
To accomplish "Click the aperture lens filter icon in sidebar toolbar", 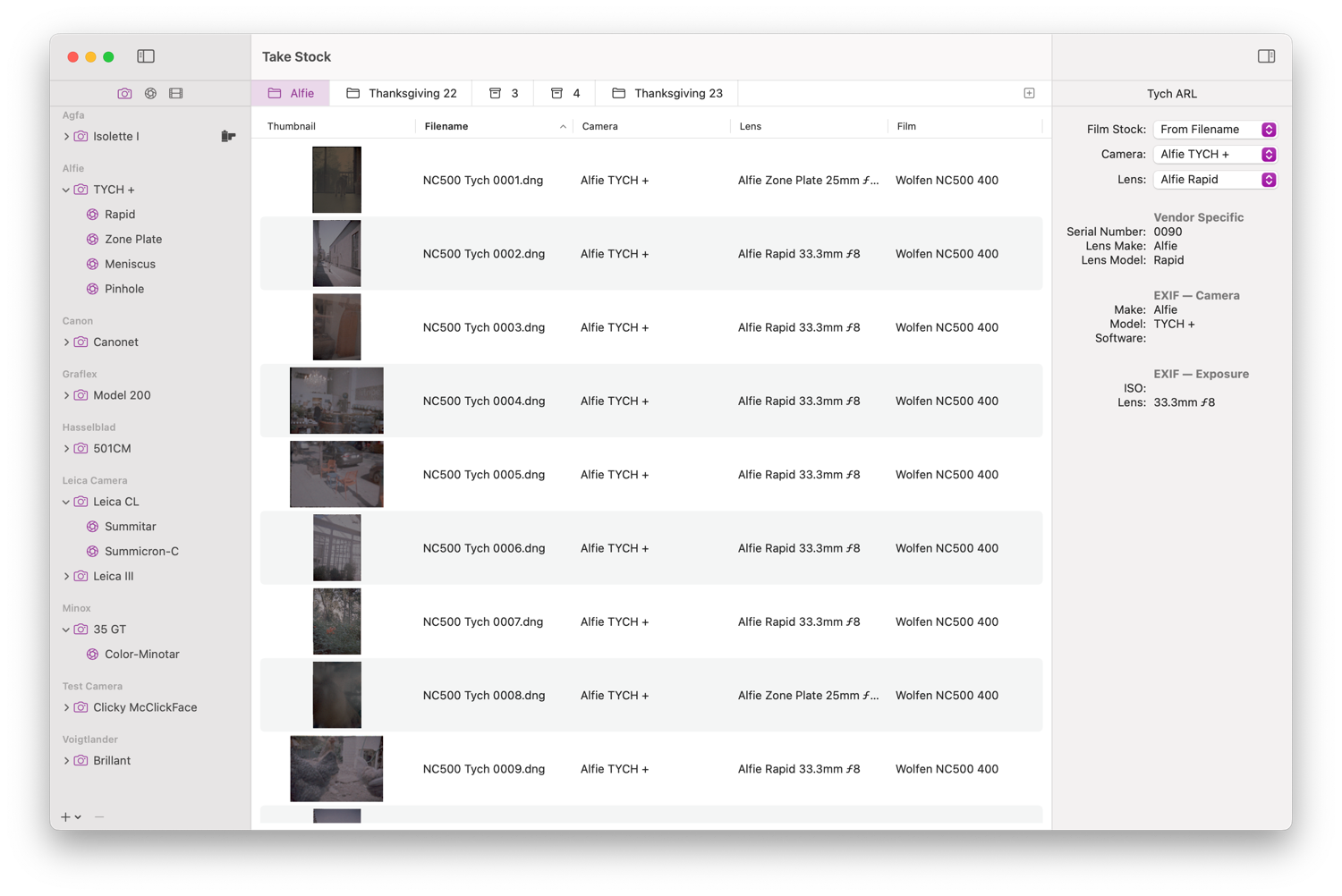I will coord(150,92).
